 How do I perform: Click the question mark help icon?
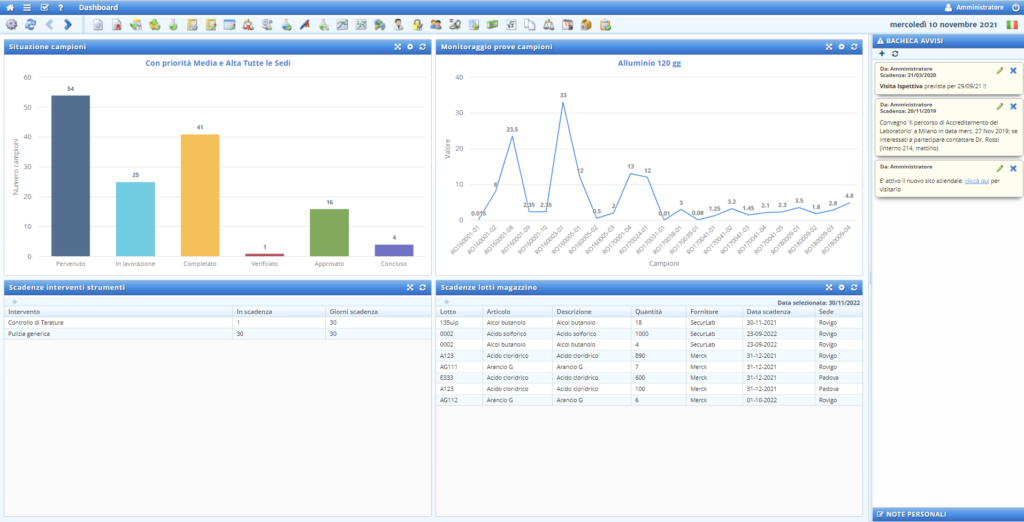point(61,7)
